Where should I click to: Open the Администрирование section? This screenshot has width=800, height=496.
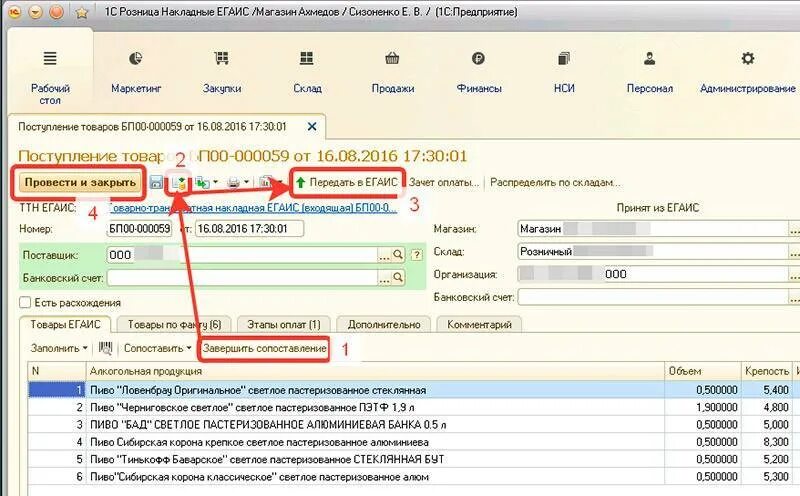click(x=747, y=72)
